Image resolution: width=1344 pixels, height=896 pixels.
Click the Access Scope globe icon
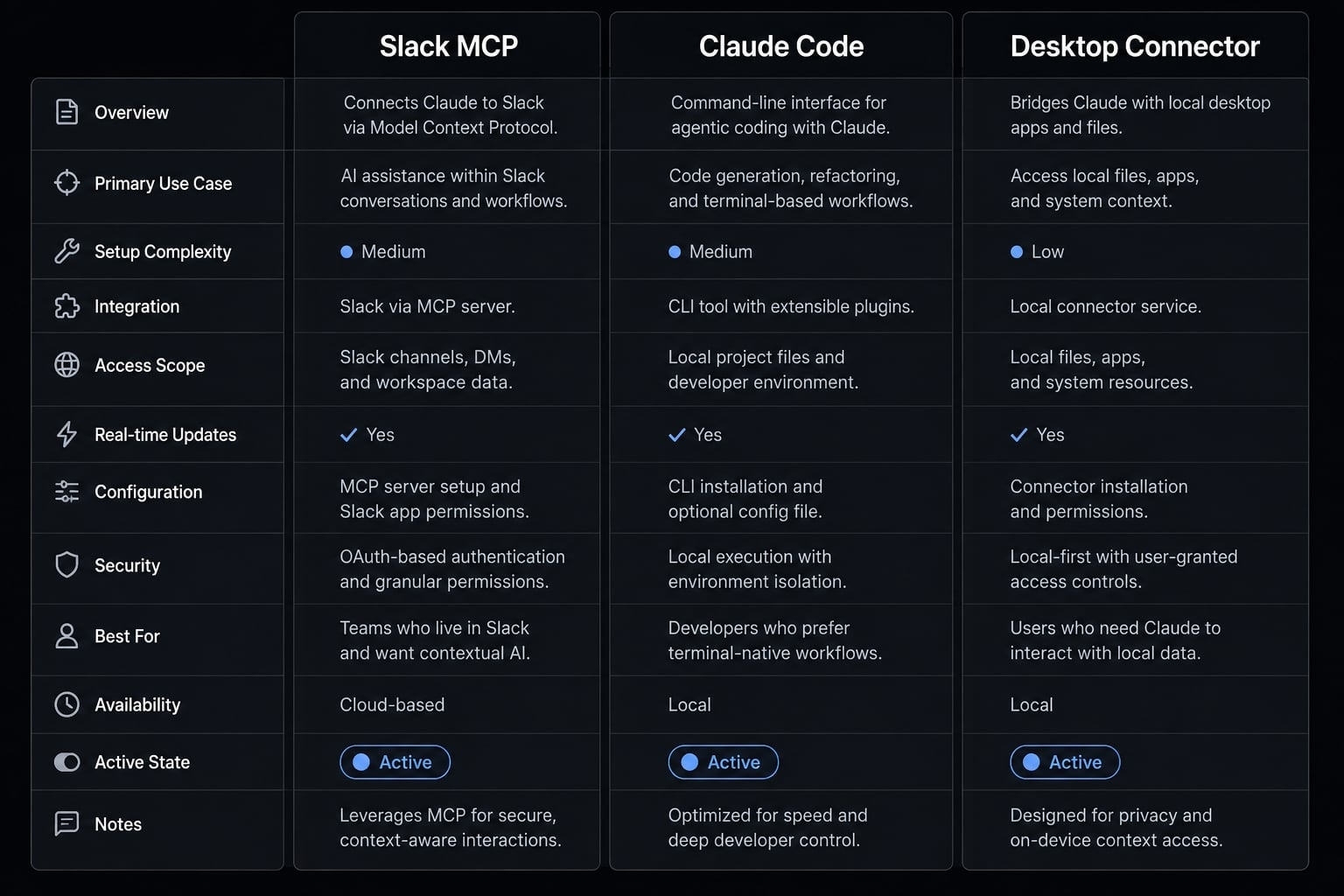coord(66,365)
